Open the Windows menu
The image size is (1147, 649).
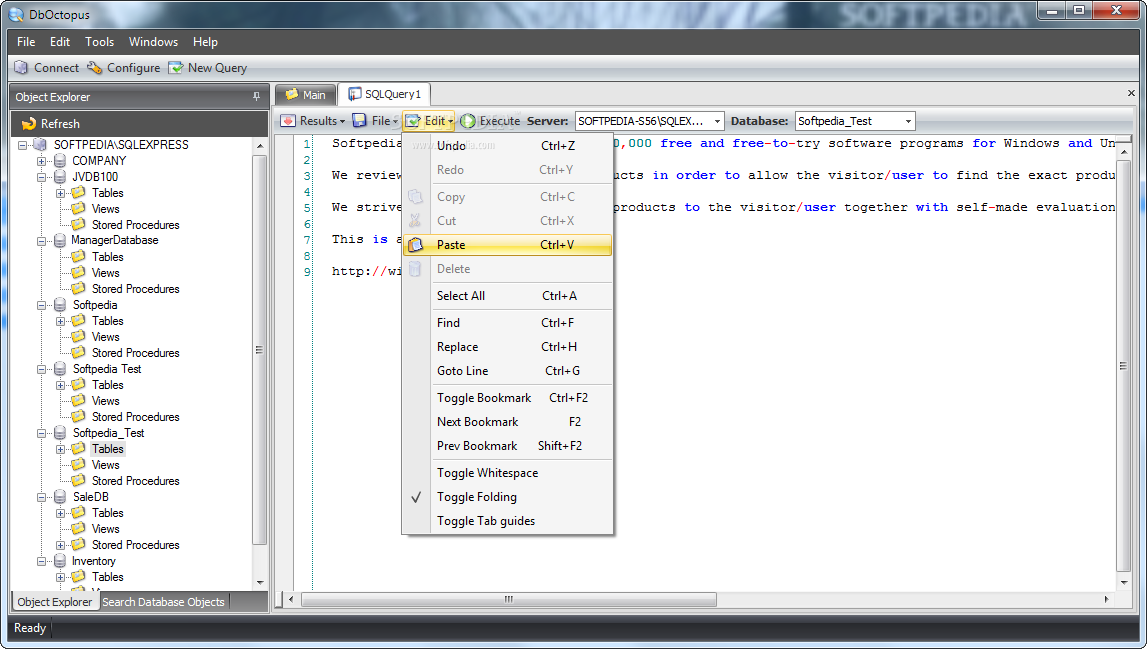(153, 42)
